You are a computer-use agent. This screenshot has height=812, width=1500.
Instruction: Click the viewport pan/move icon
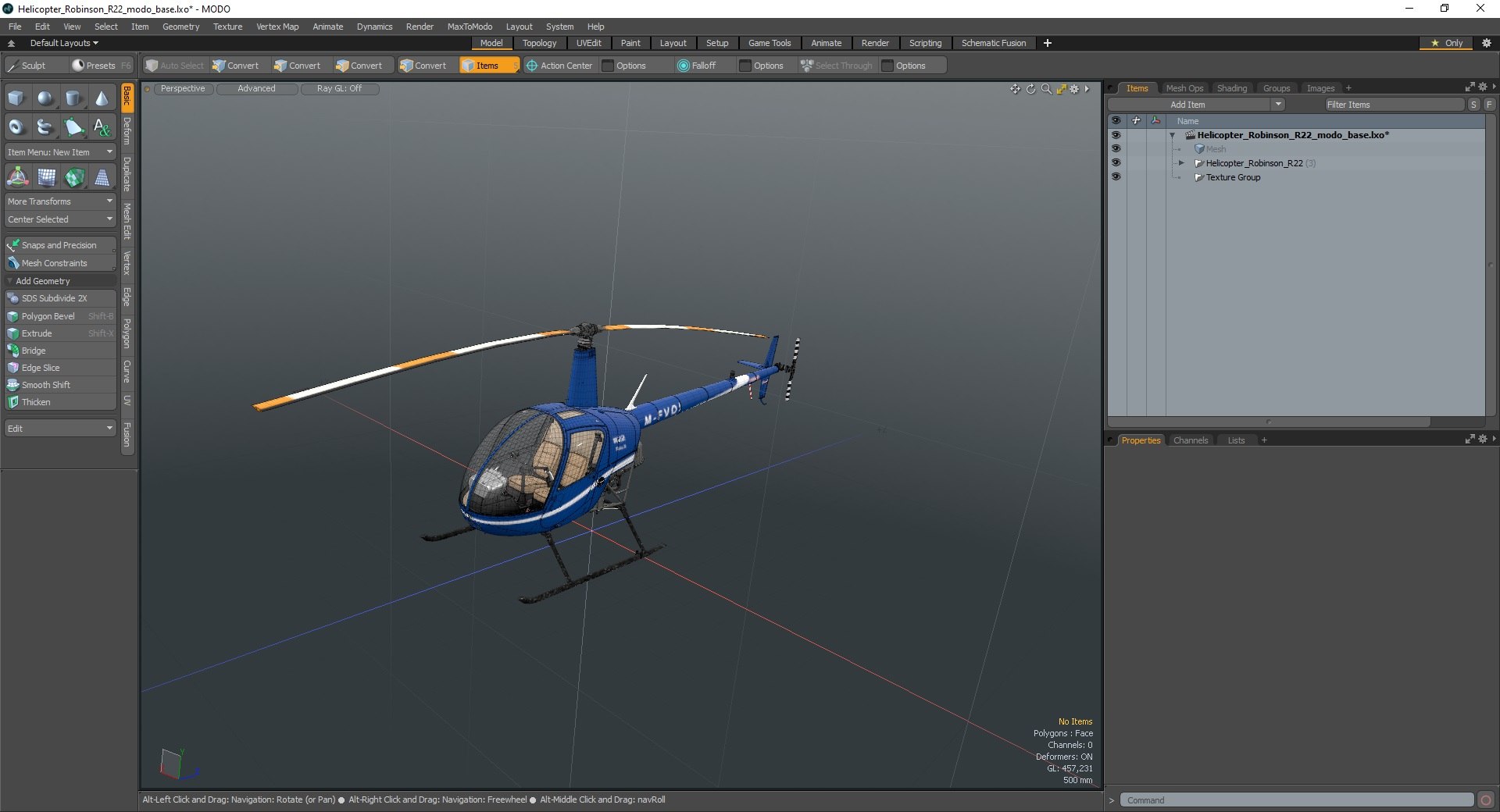click(x=1015, y=89)
